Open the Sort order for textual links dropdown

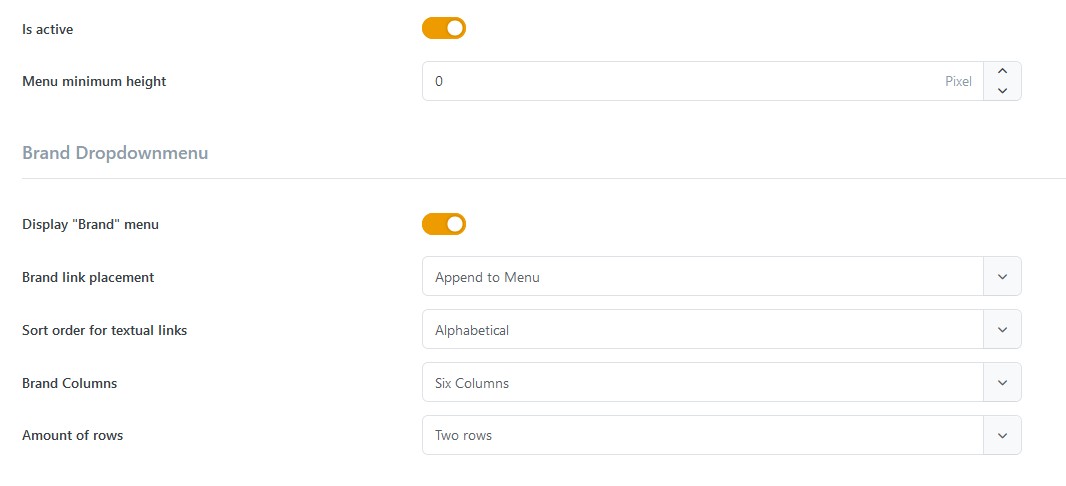(x=721, y=330)
